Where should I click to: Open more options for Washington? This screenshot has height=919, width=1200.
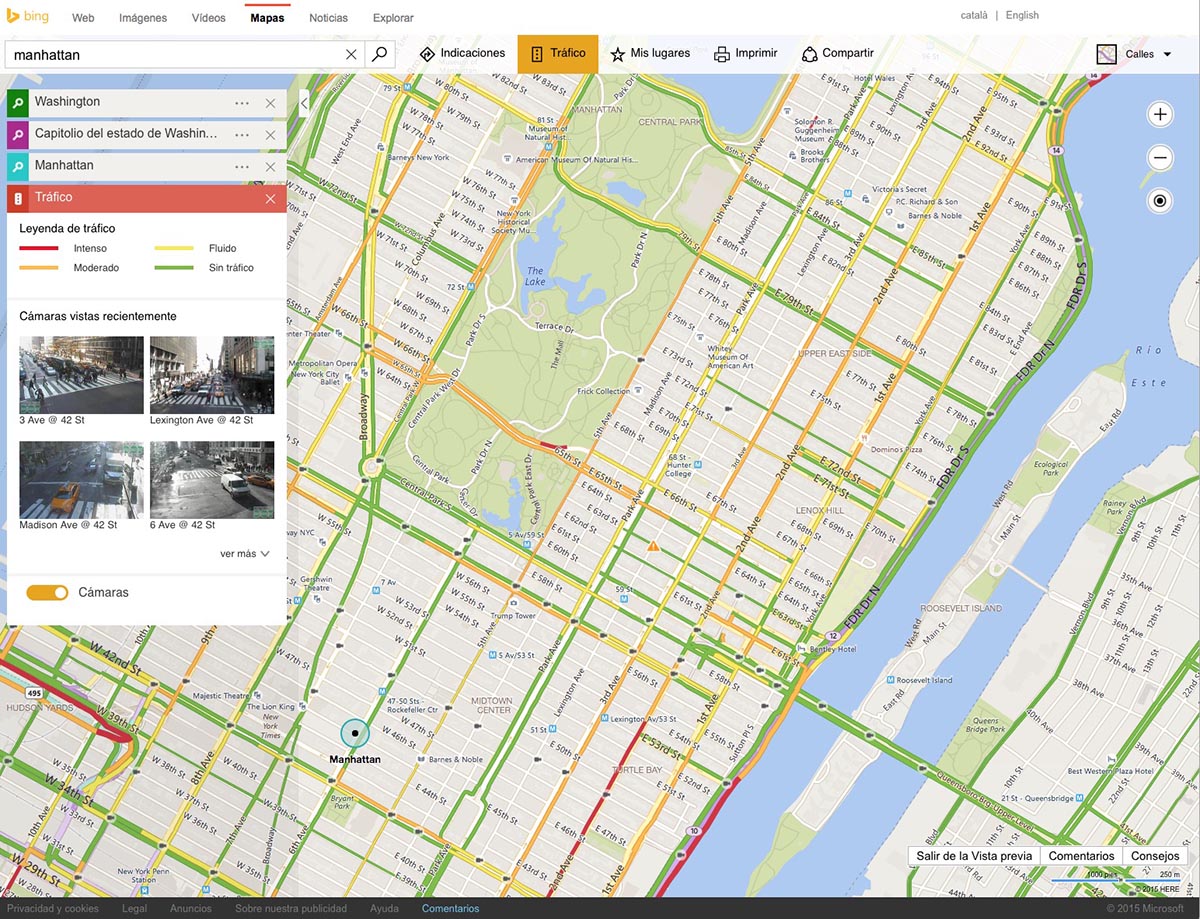point(242,103)
